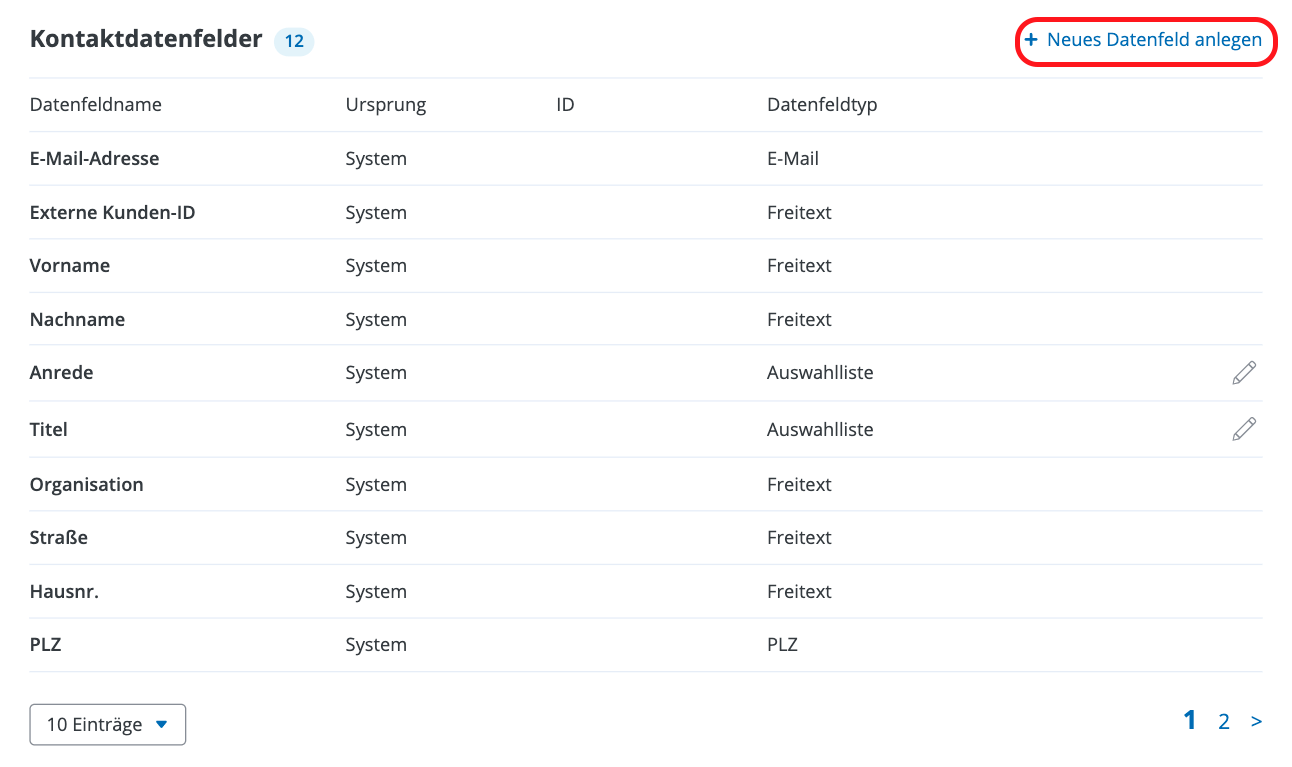Click next page arrow in pagination
This screenshot has height=767, width=1292.
pyautogui.click(x=1256, y=721)
